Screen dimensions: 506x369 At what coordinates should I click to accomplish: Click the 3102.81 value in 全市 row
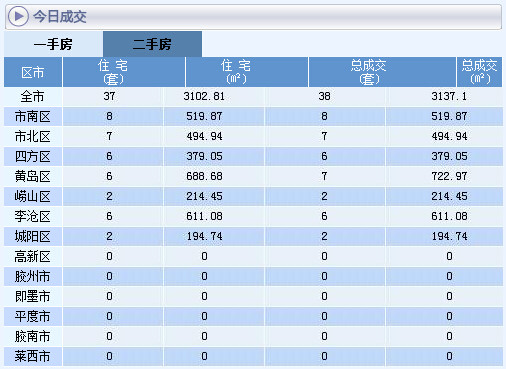tap(204, 96)
